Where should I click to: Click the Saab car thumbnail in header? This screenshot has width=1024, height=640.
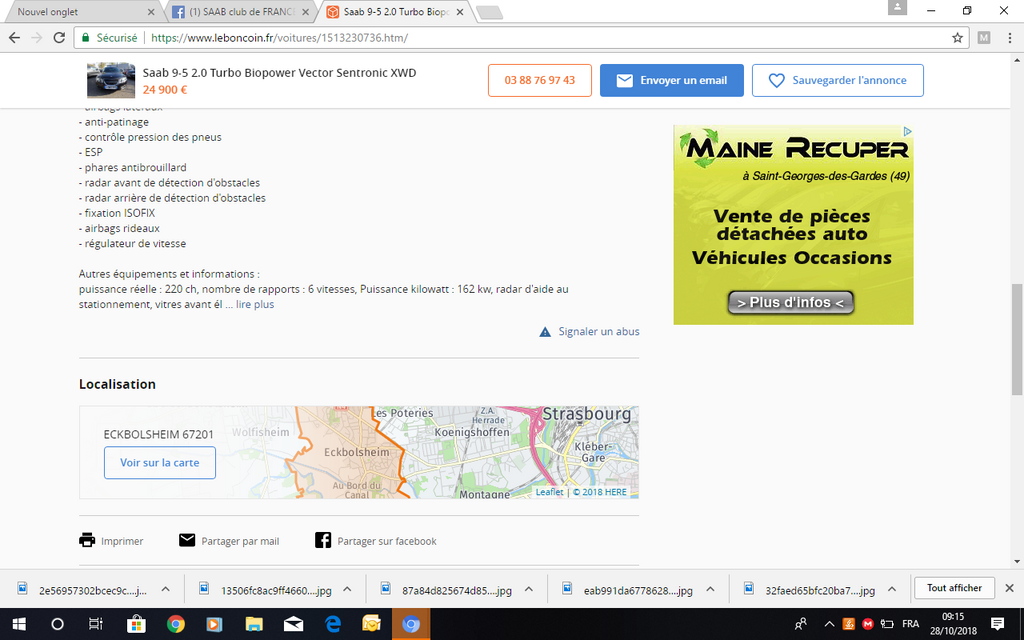(111, 80)
